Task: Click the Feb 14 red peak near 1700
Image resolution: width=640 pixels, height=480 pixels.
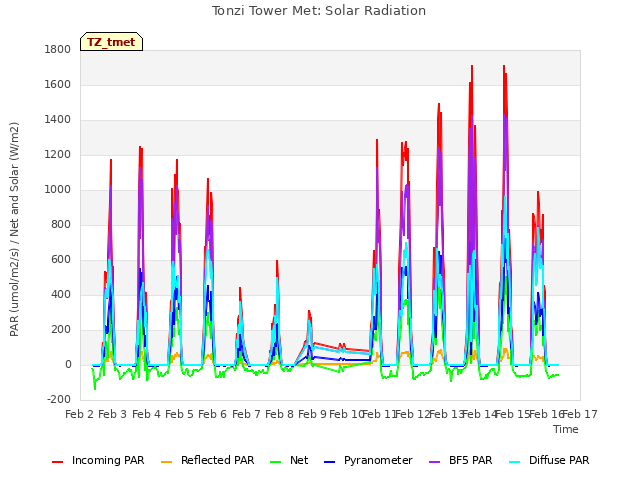Action: (x=472, y=66)
